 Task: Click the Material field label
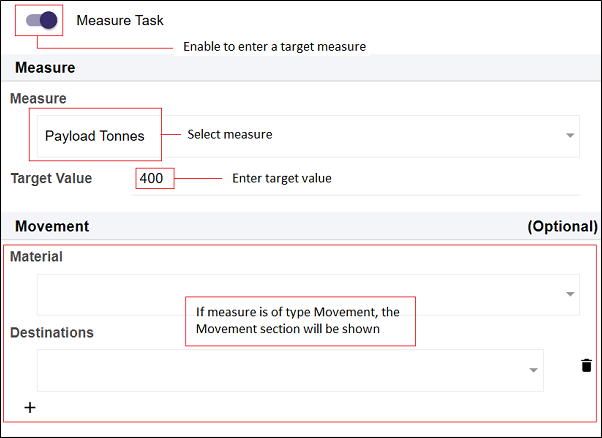point(36,256)
